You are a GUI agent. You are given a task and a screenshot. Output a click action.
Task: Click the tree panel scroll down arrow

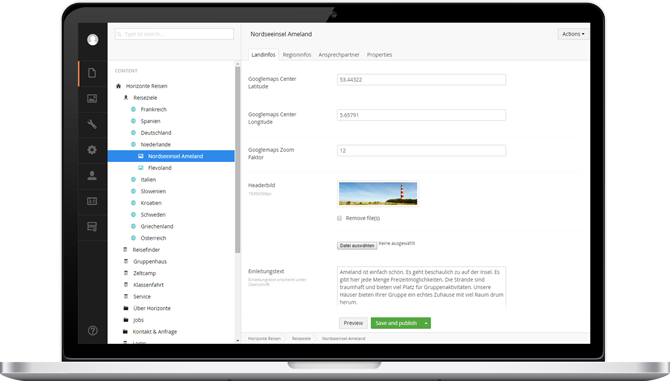point(238,340)
